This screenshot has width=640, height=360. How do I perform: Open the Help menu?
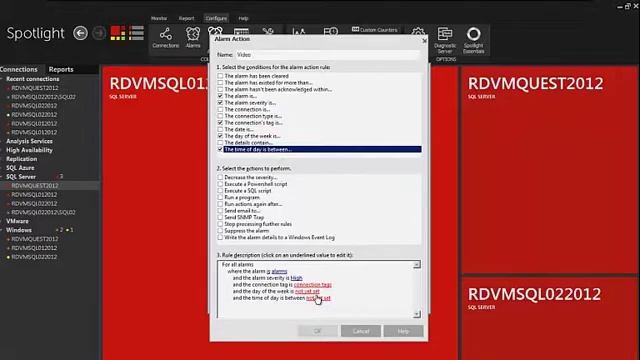point(243,18)
